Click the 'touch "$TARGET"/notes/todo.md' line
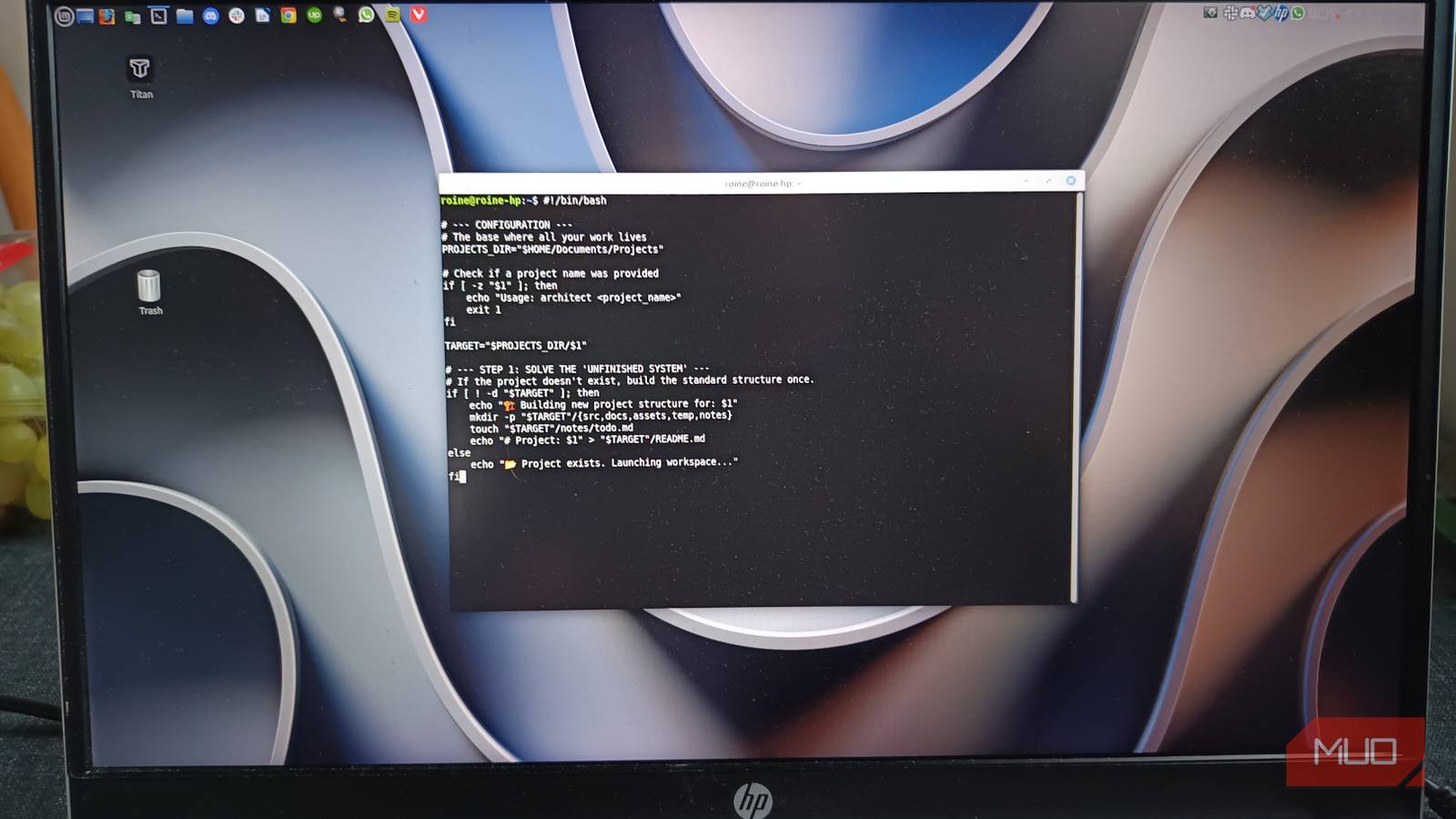This screenshot has height=819, width=1456. [551, 429]
